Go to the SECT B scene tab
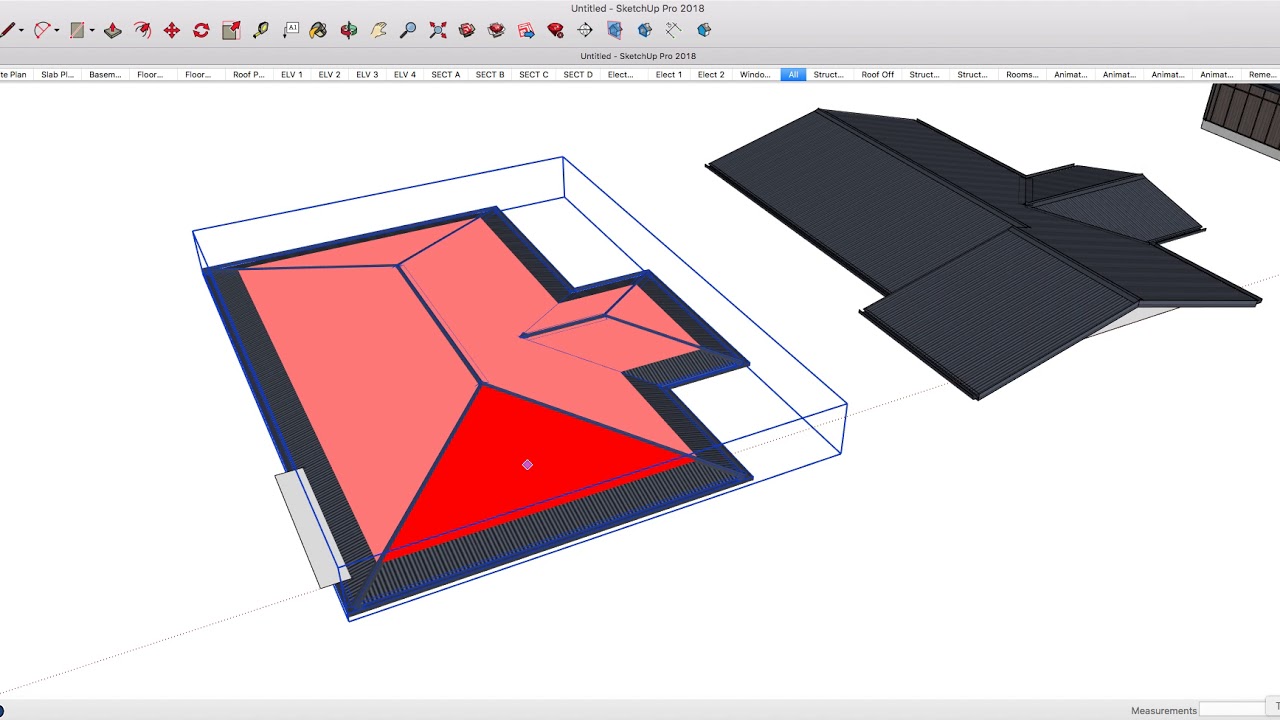This screenshot has height=720, width=1280. click(490, 74)
